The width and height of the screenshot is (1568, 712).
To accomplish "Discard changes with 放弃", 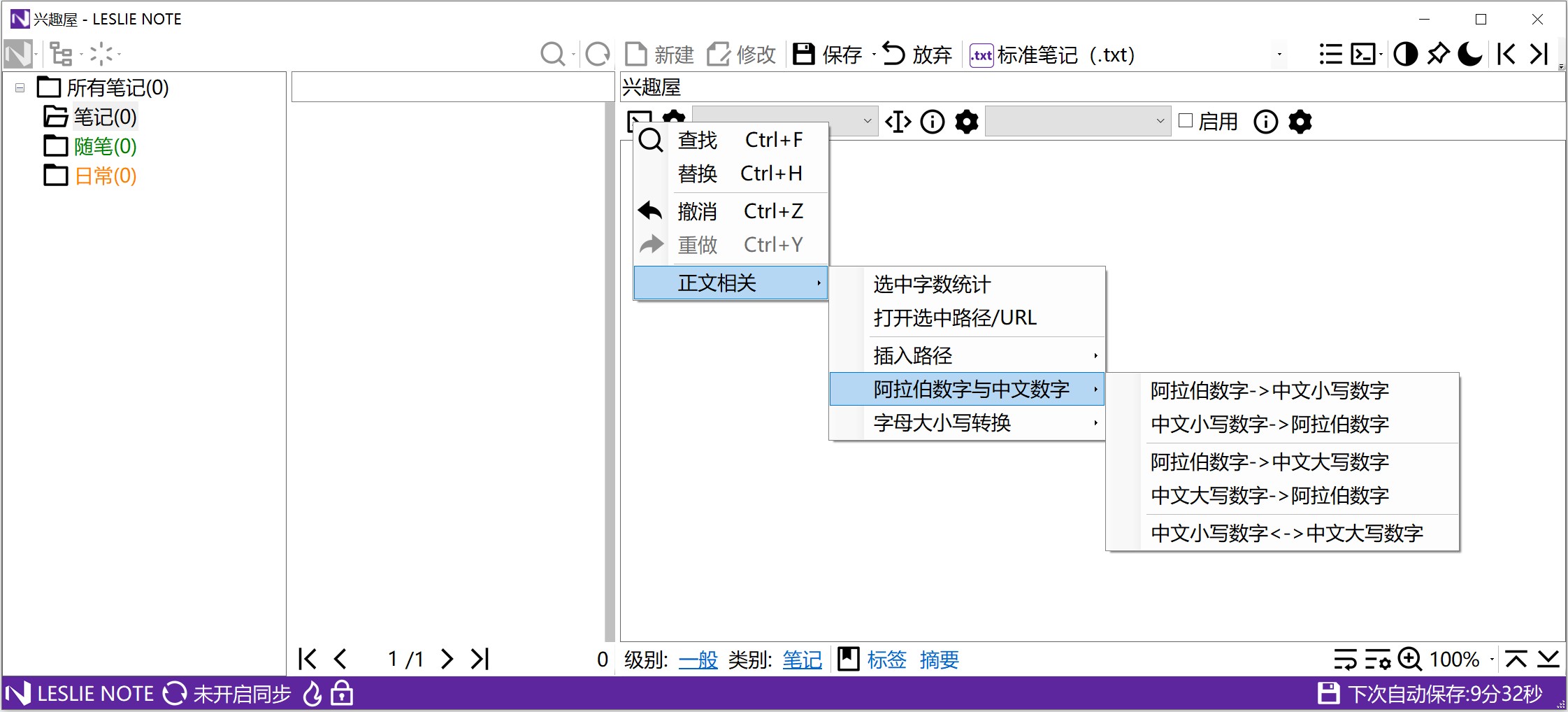I will pyautogui.click(x=917, y=55).
